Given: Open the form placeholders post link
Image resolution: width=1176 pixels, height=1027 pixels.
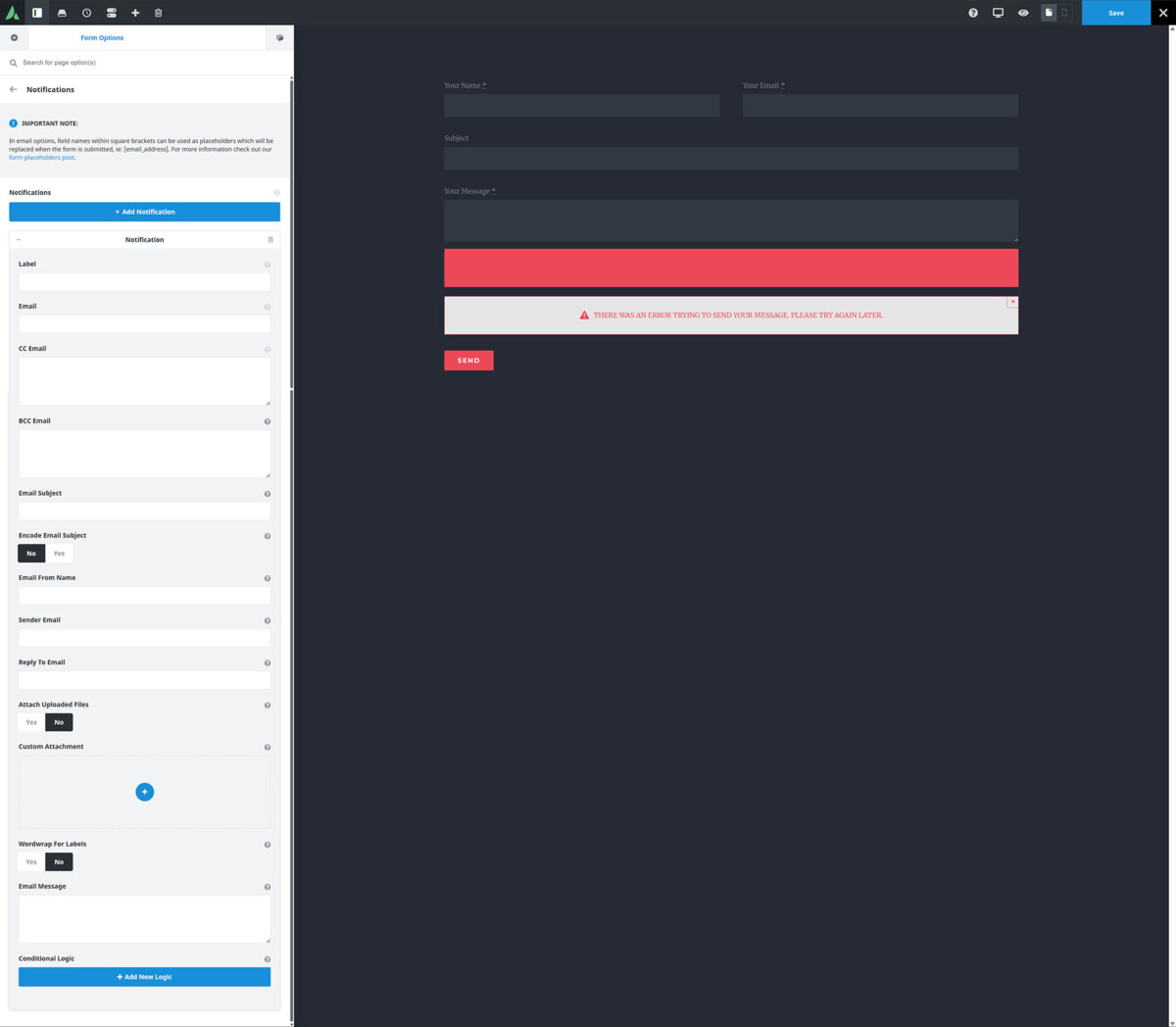Looking at the screenshot, I should tap(41, 157).
